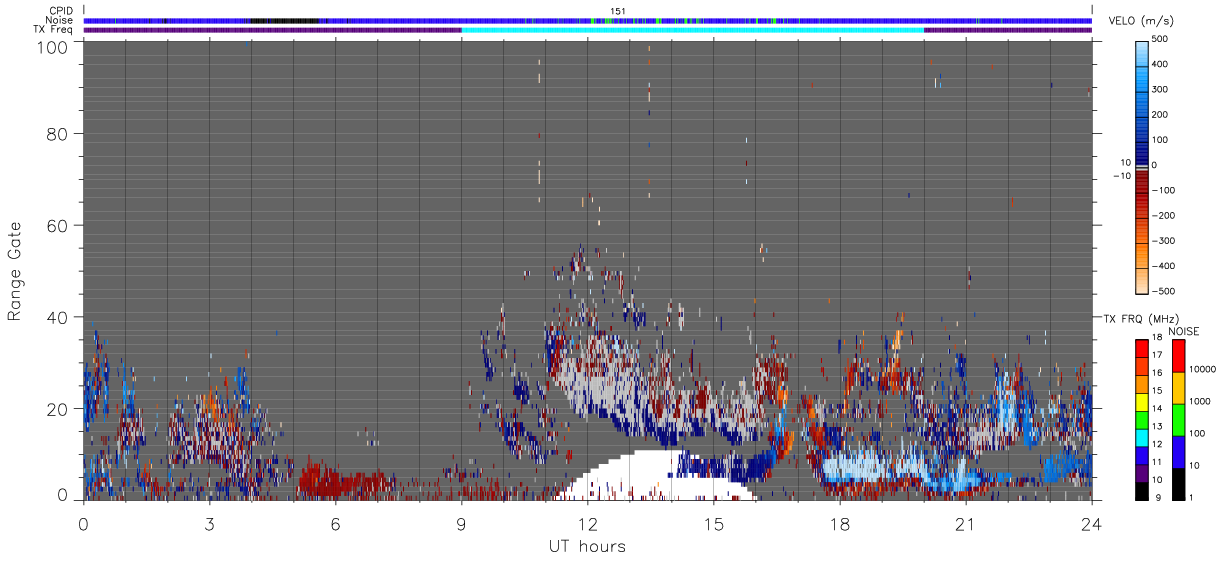Click the blue NOISE legend swatch

1178,450
